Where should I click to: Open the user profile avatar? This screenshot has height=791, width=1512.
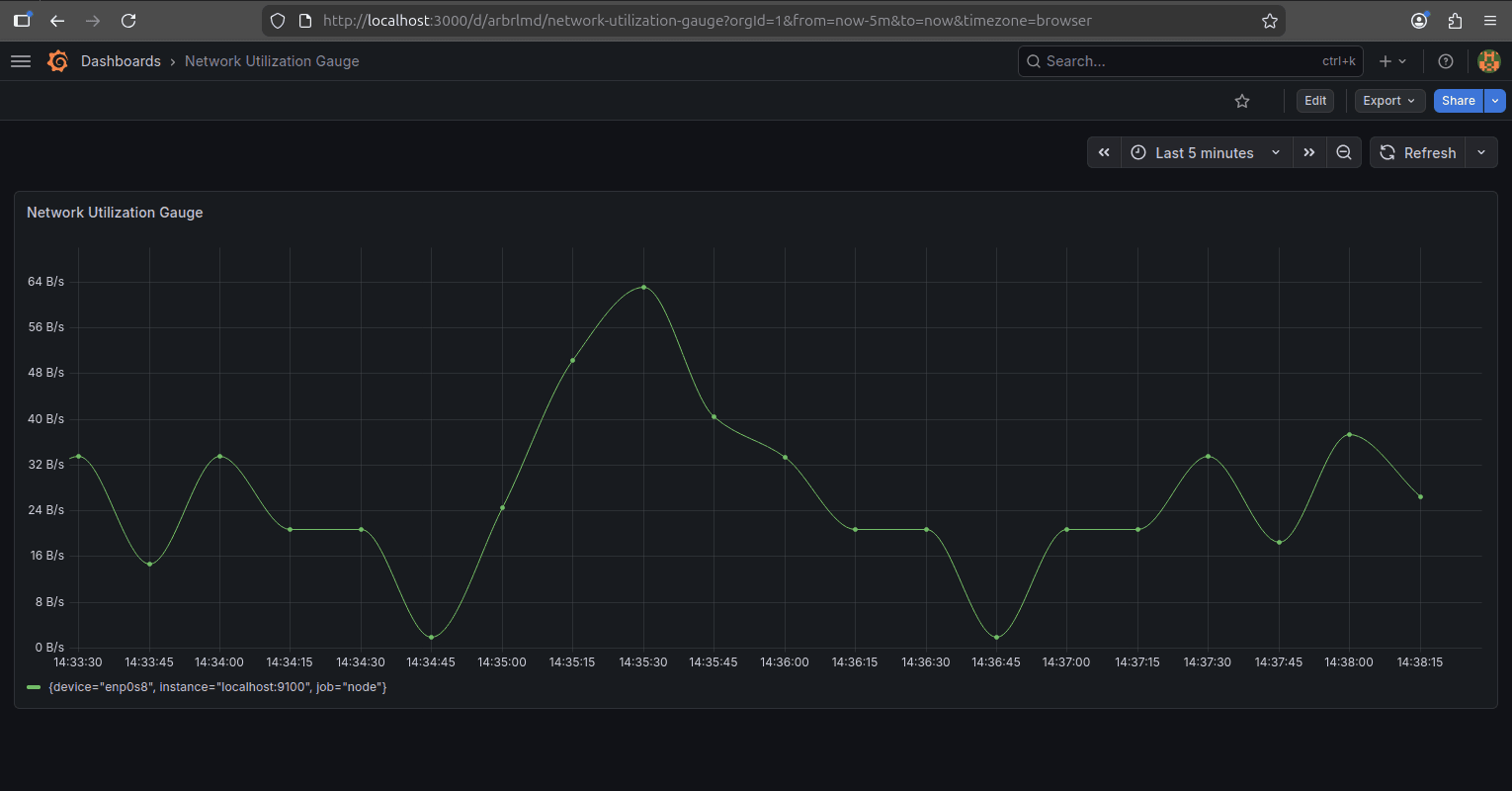point(1488,61)
